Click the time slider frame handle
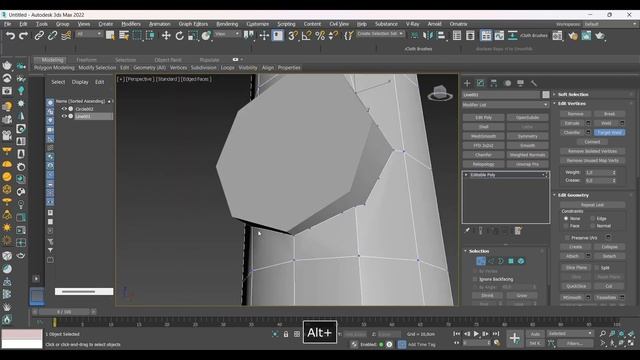This screenshot has height=360, width=640. [x=64, y=312]
